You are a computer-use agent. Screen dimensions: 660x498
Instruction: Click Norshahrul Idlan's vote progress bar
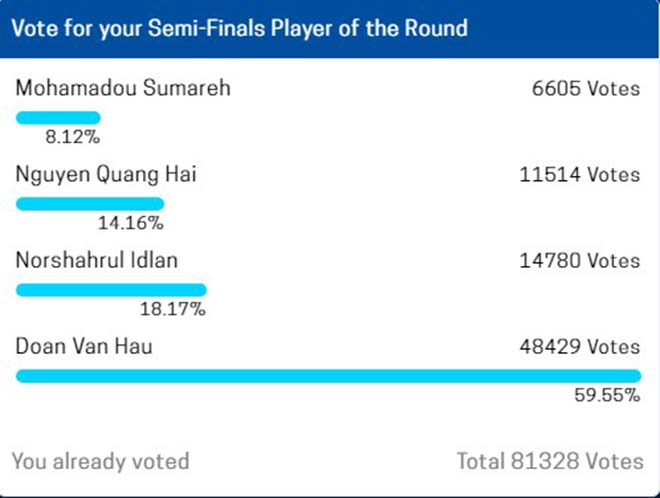point(111,290)
